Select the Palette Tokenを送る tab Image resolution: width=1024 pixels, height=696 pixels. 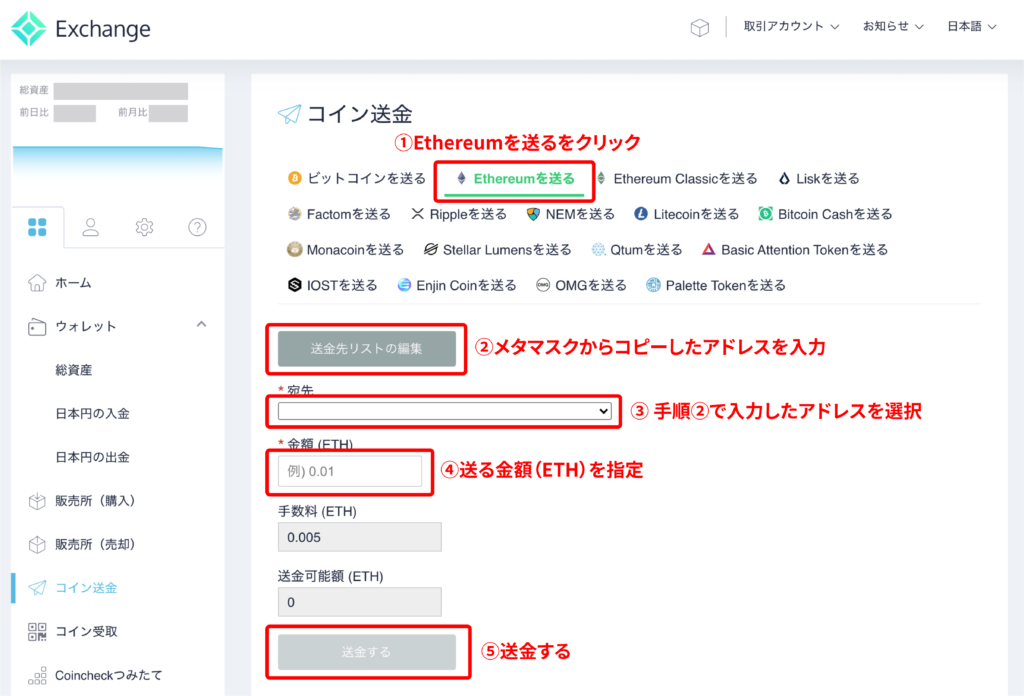click(716, 285)
